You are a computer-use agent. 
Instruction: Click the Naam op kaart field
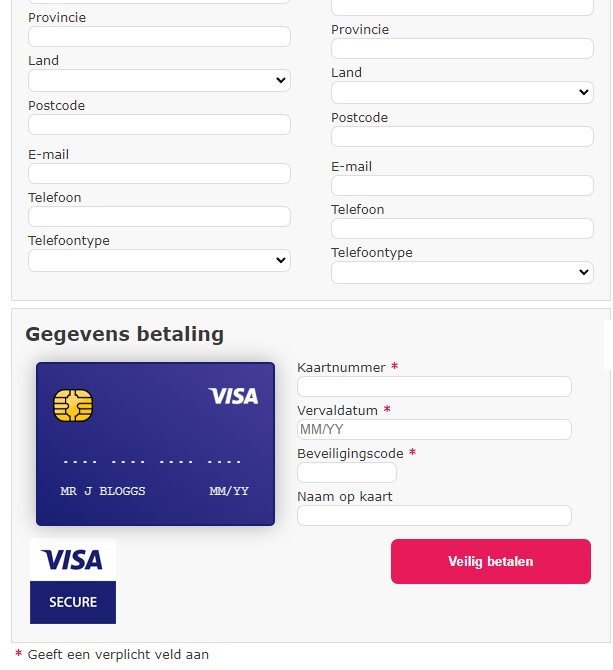pos(434,516)
